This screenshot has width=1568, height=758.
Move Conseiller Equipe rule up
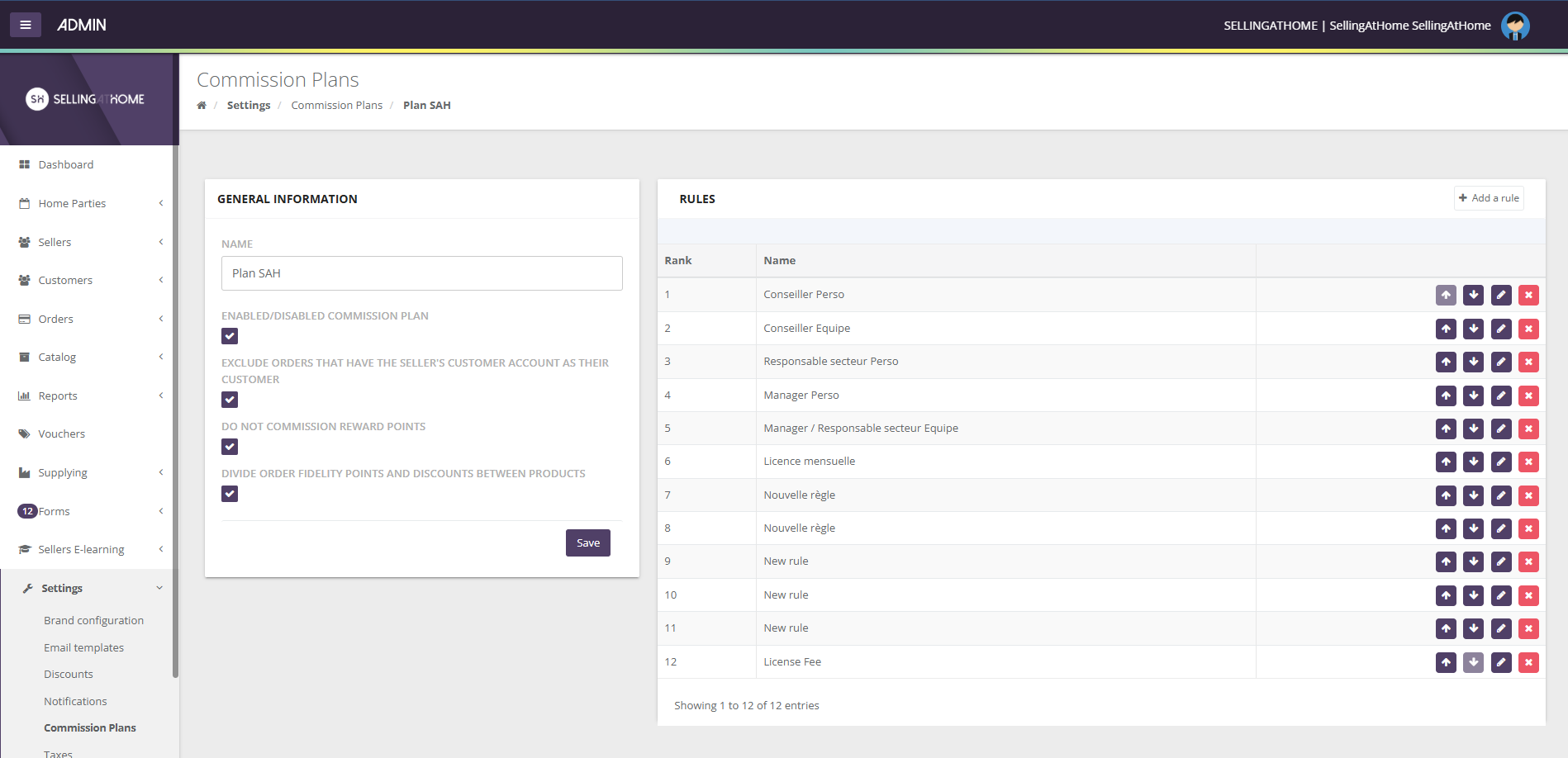(x=1446, y=329)
